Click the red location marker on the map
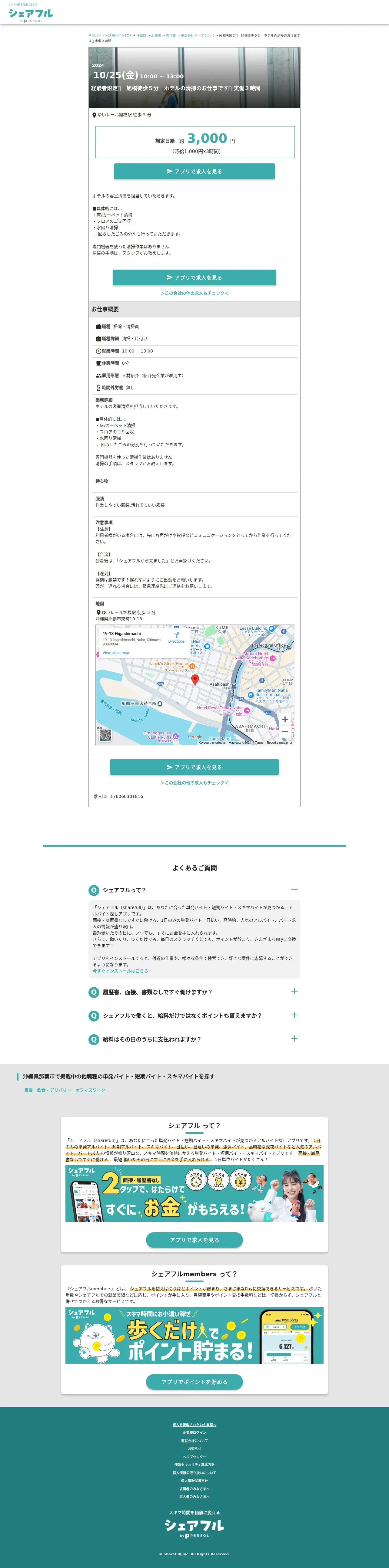The image size is (389, 1568). [x=195, y=680]
